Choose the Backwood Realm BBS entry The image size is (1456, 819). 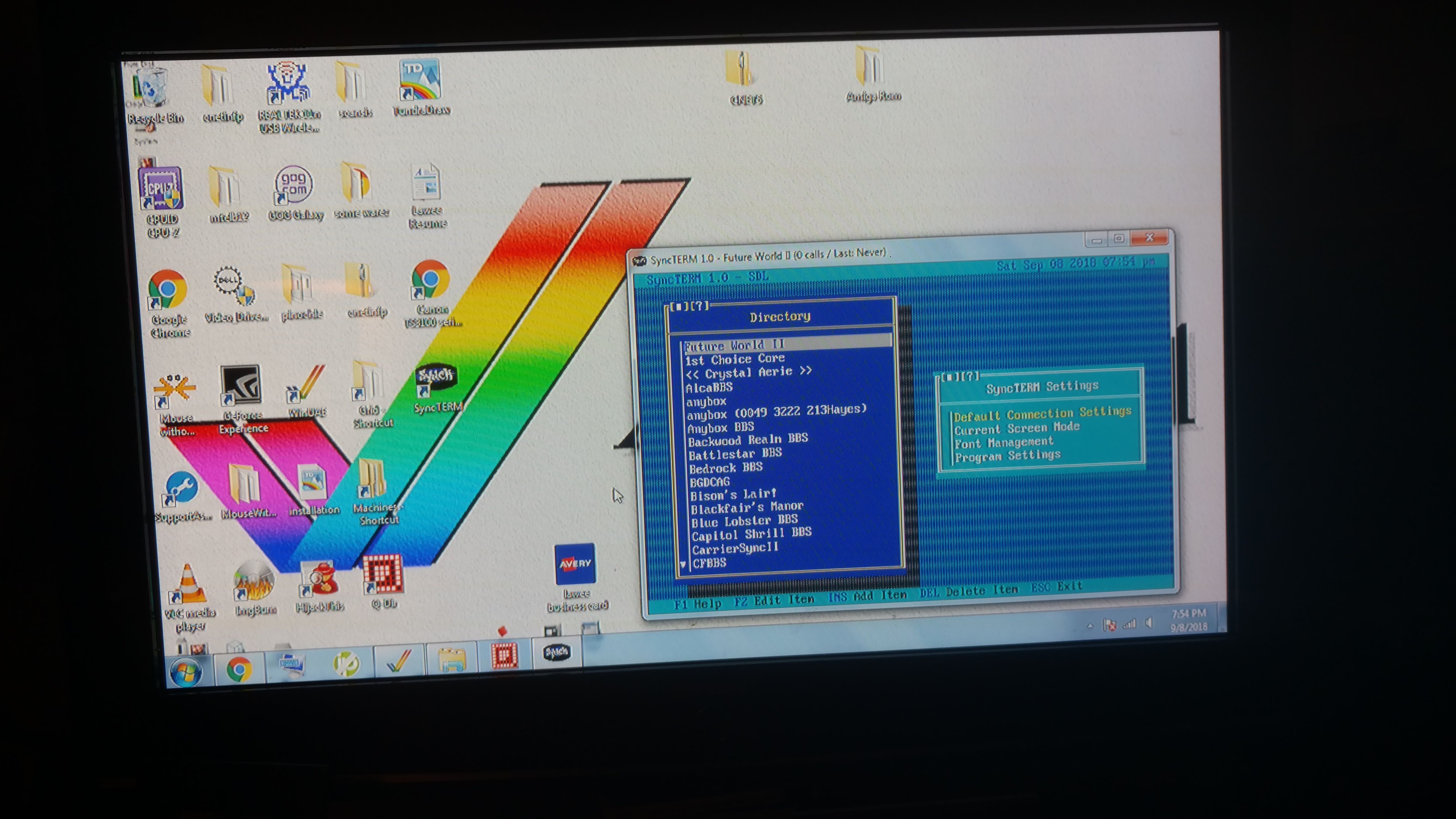[748, 439]
